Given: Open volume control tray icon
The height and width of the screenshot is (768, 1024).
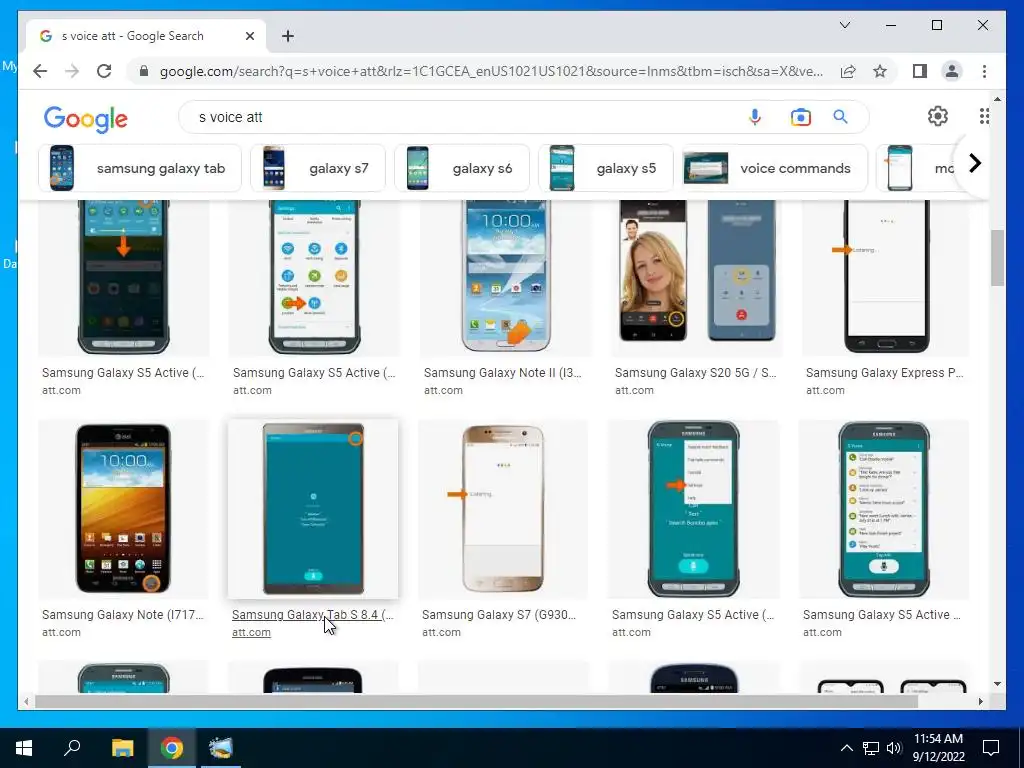Looking at the screenshot, I should pos(893,748).
